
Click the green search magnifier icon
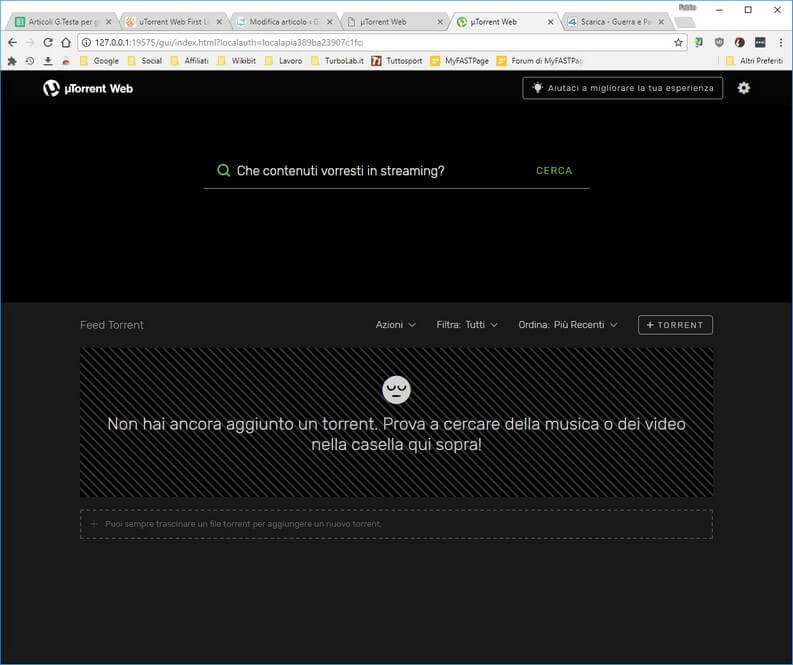point(223,170)
